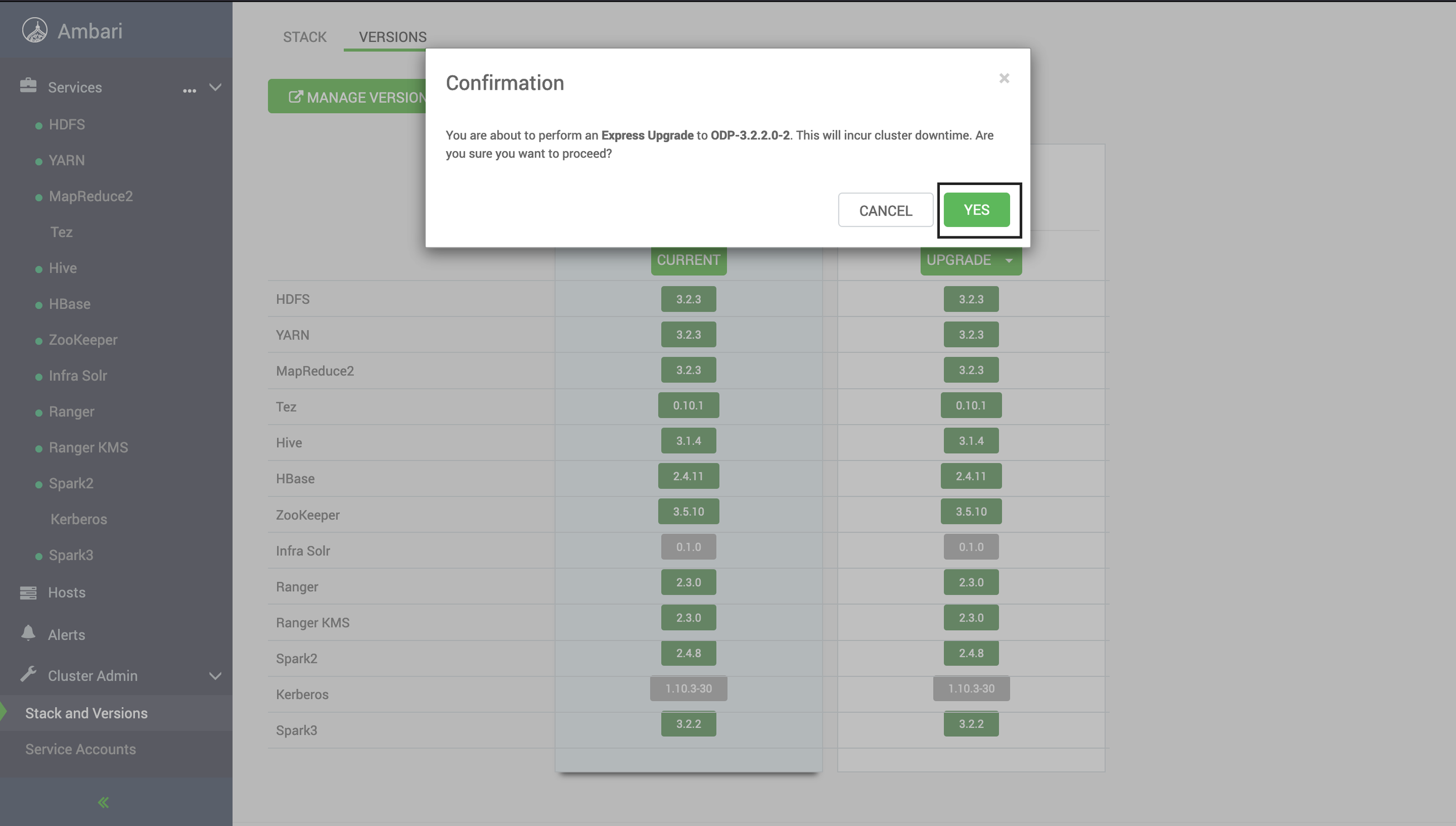1456x826 pixels.
Task: Open Infra Solr service in sidebar
Action: [x=77, y=376]
